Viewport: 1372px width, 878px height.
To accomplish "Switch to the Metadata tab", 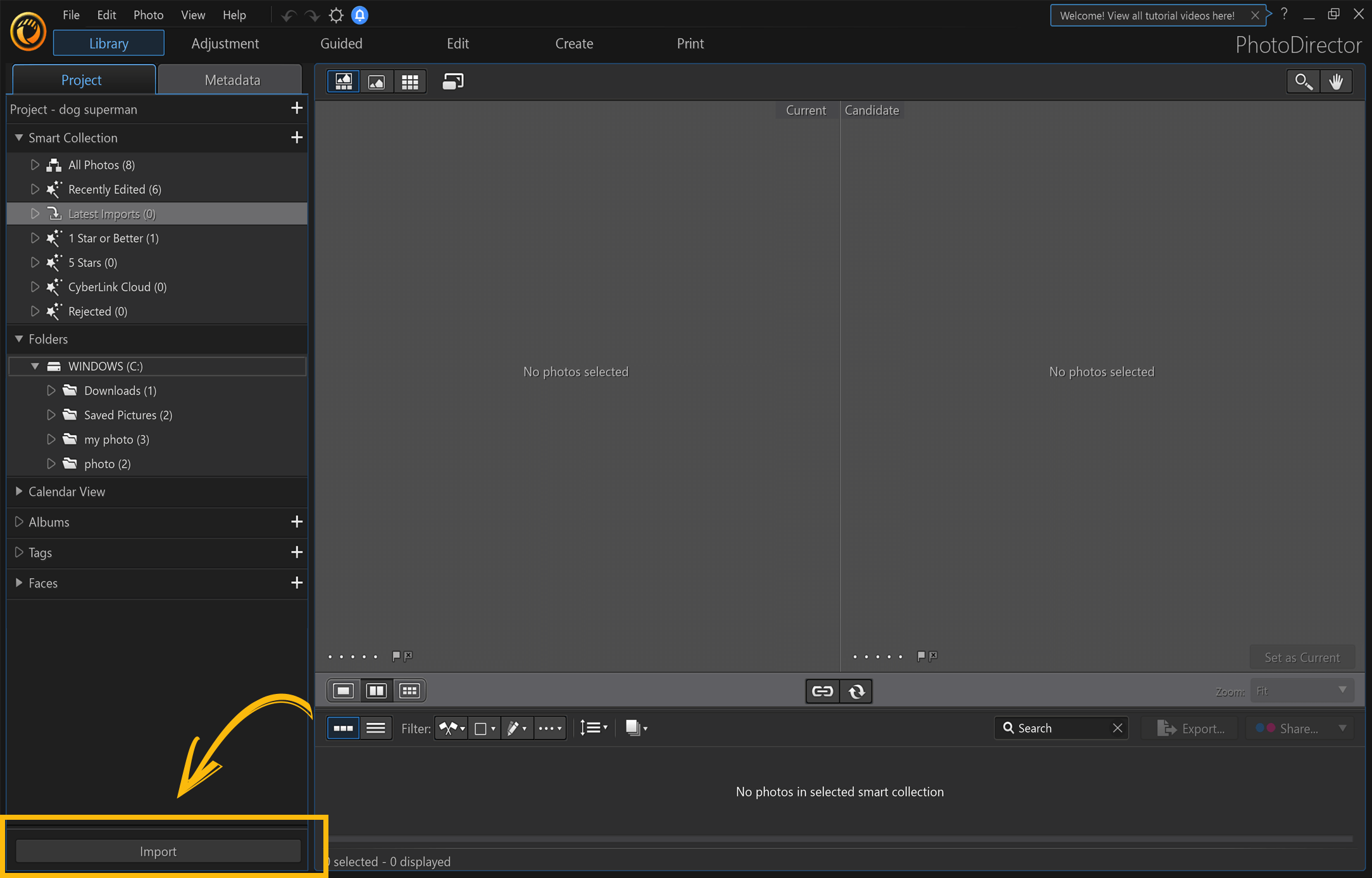I will [232, 80].
